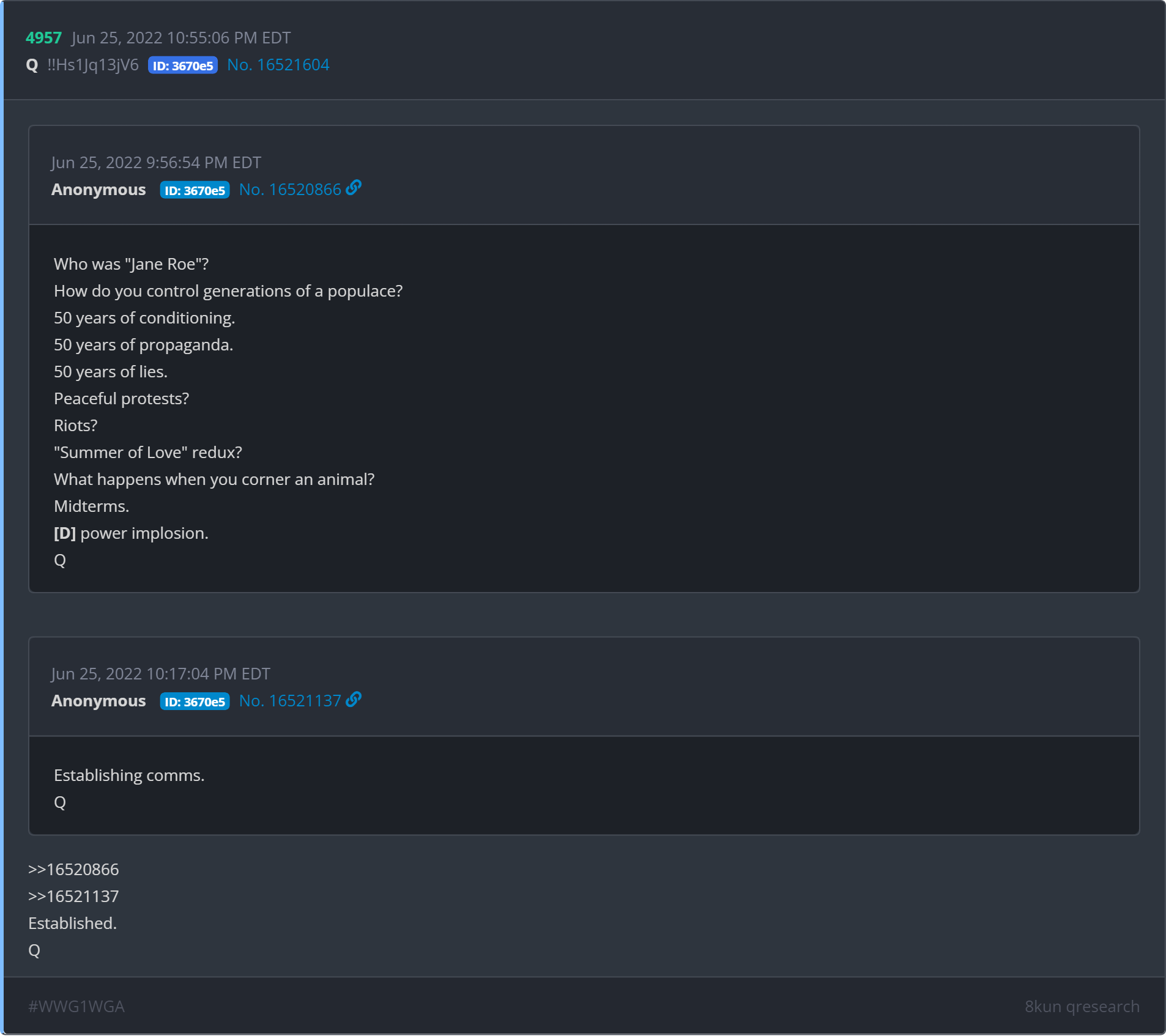Click the #WWG1WGA hashtag in the footer
The height and width of the screenshot is (1036, 1166).
76,1006
